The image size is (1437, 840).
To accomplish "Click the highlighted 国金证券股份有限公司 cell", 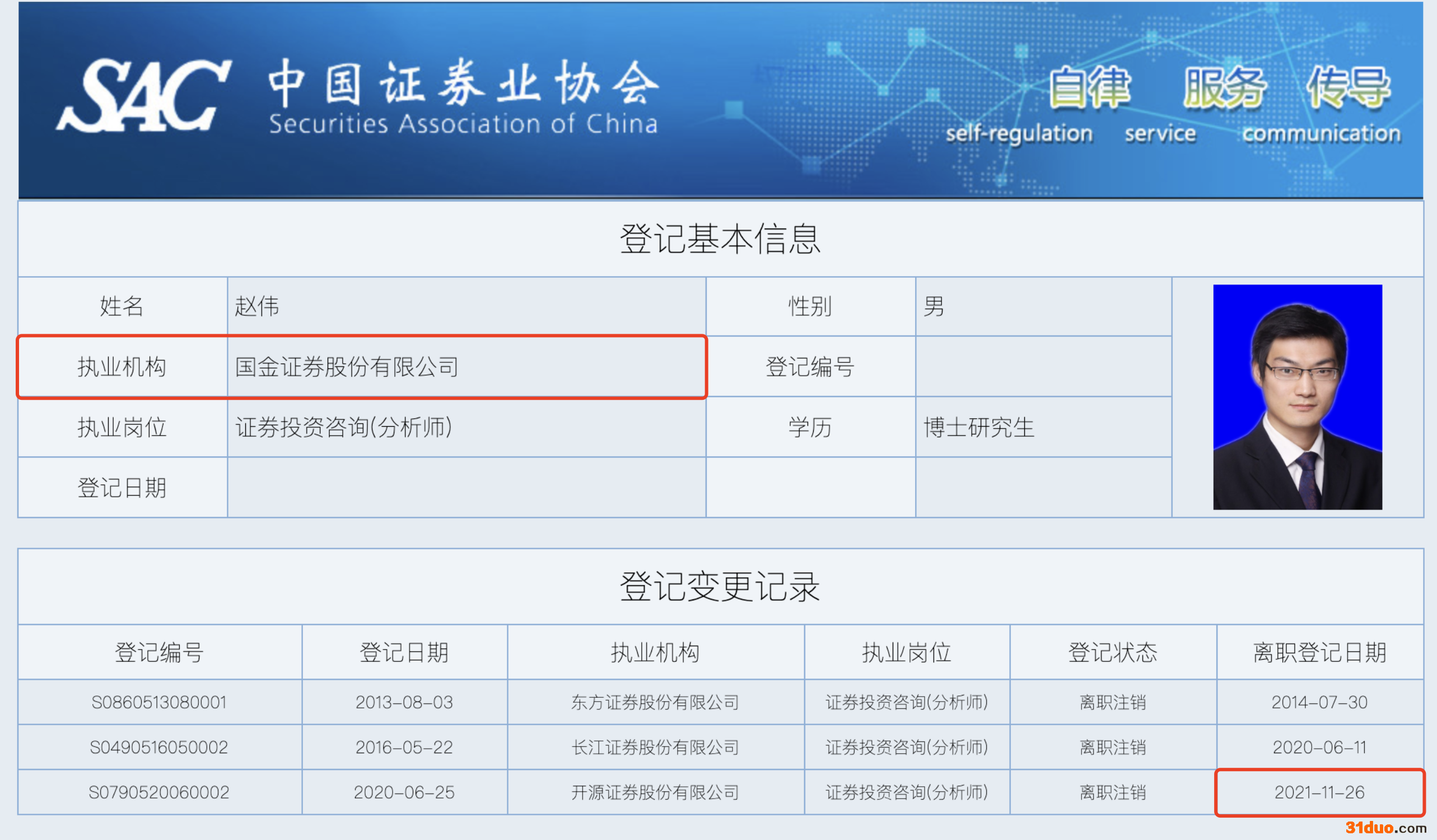I will (347, 367).
